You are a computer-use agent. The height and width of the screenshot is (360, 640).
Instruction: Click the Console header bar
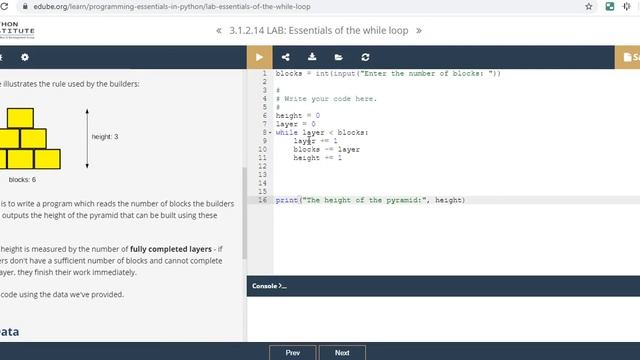pyautogui.click(x=443, y=286)
